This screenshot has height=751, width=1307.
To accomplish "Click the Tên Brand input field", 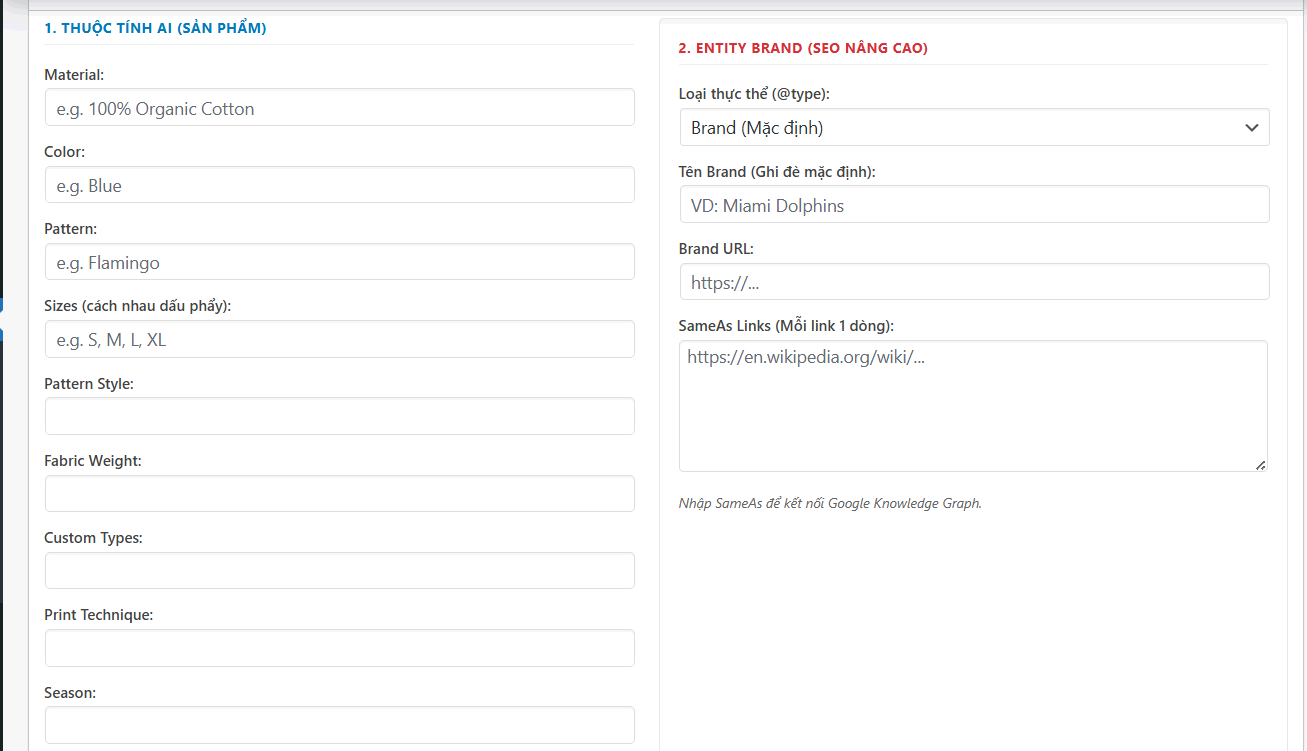I will 973,205.
